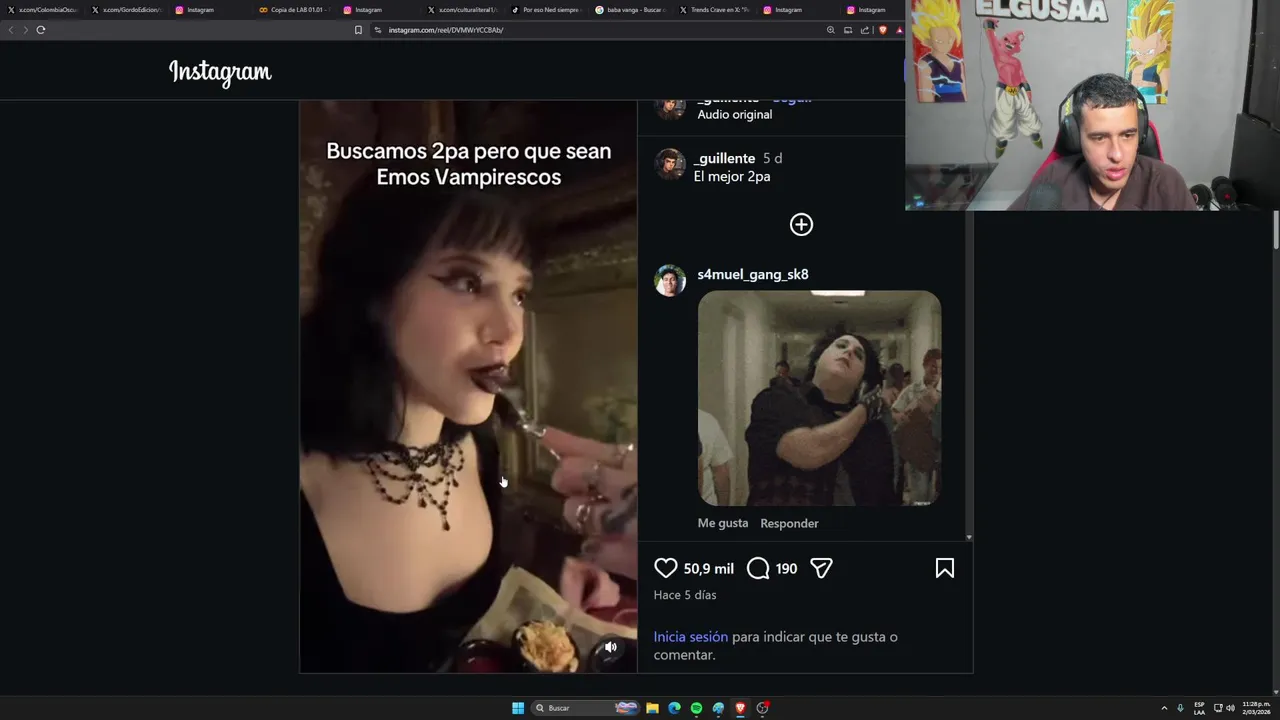Click the Audio original label
1280x720 pixels.
click(735, 114)
